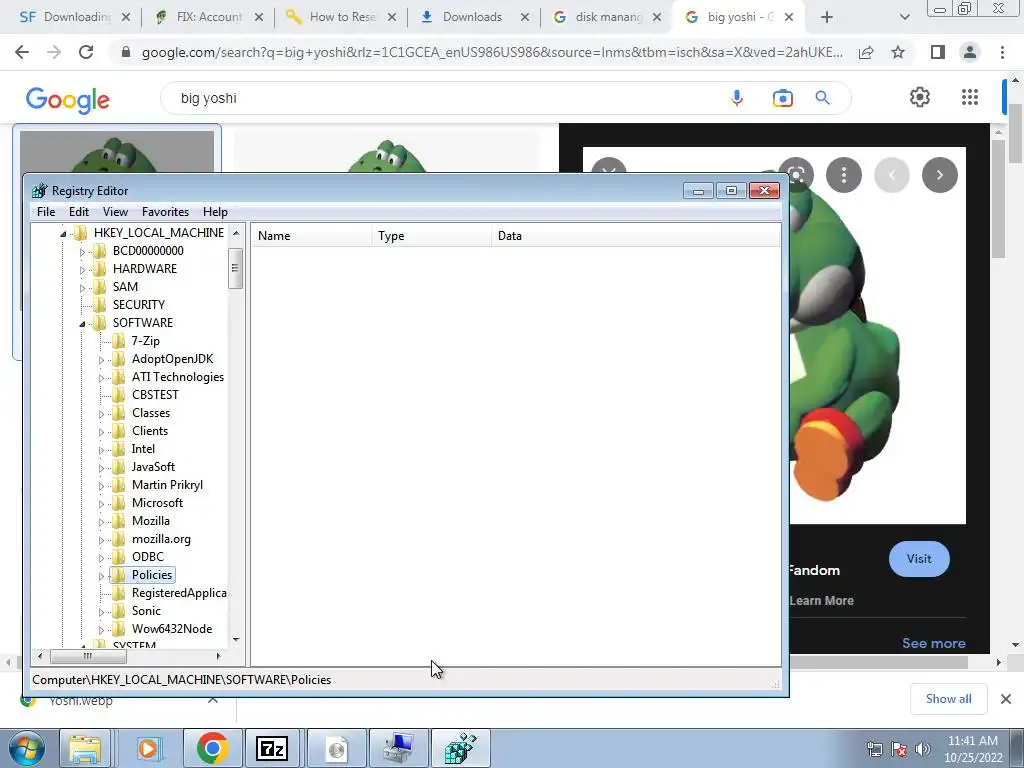The width and height of the screenshot is (1024, 768).
Task: Switch to the Downloads tab in Chrome
Action: point(473,17)
